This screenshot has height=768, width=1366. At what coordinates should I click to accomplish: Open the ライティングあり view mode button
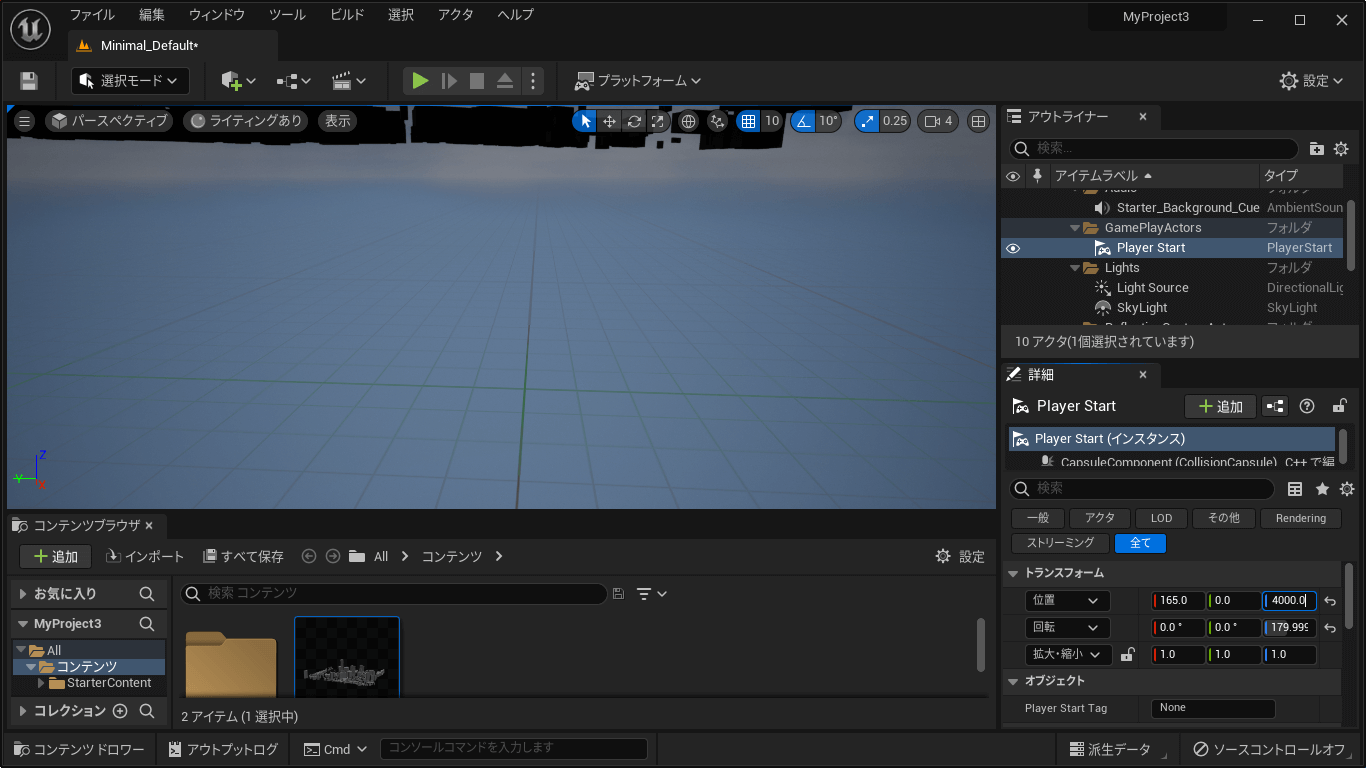click(x=246, y=121)
